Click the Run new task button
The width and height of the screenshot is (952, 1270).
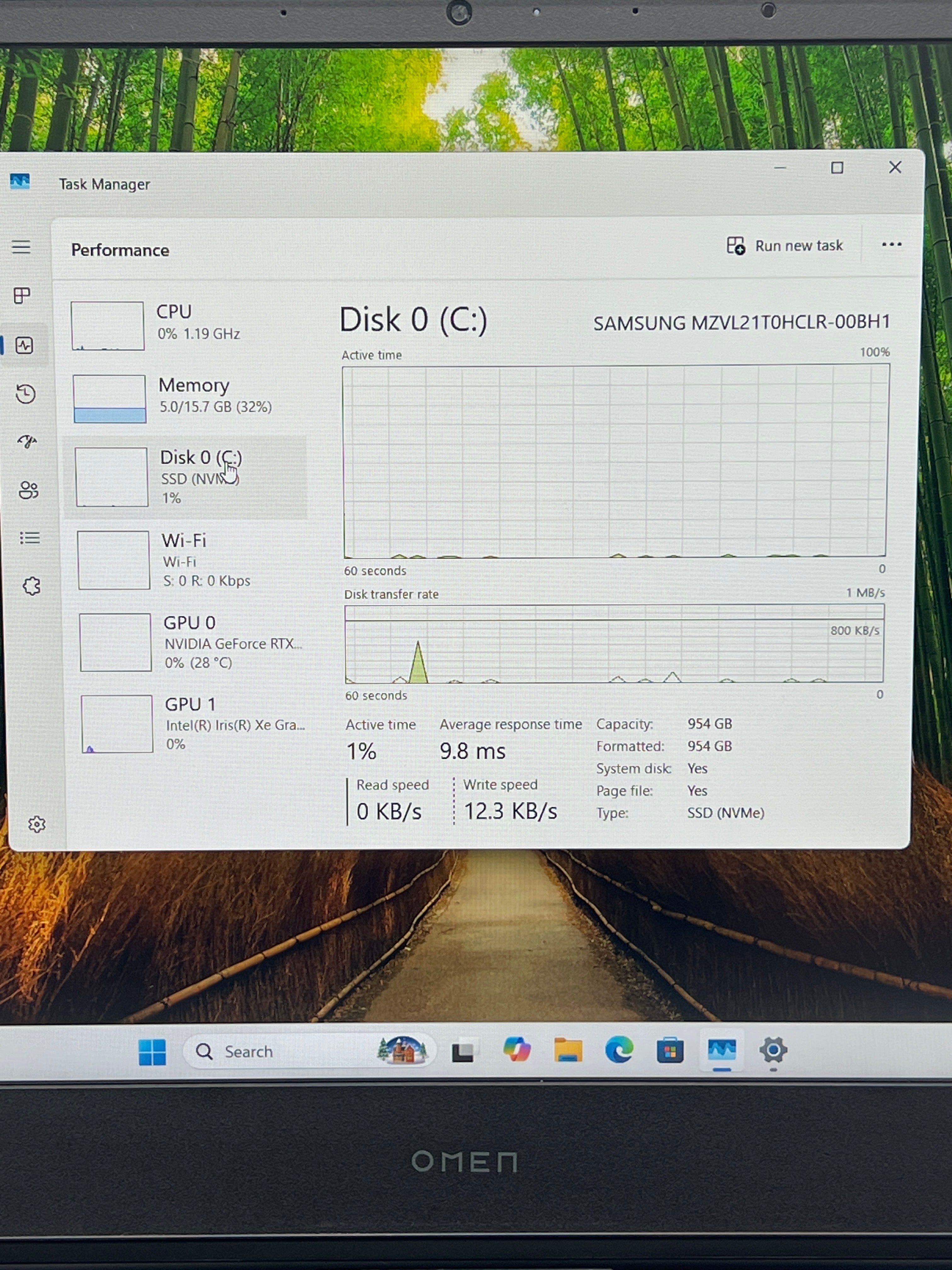pyautogui.click(x=785, y=246)
